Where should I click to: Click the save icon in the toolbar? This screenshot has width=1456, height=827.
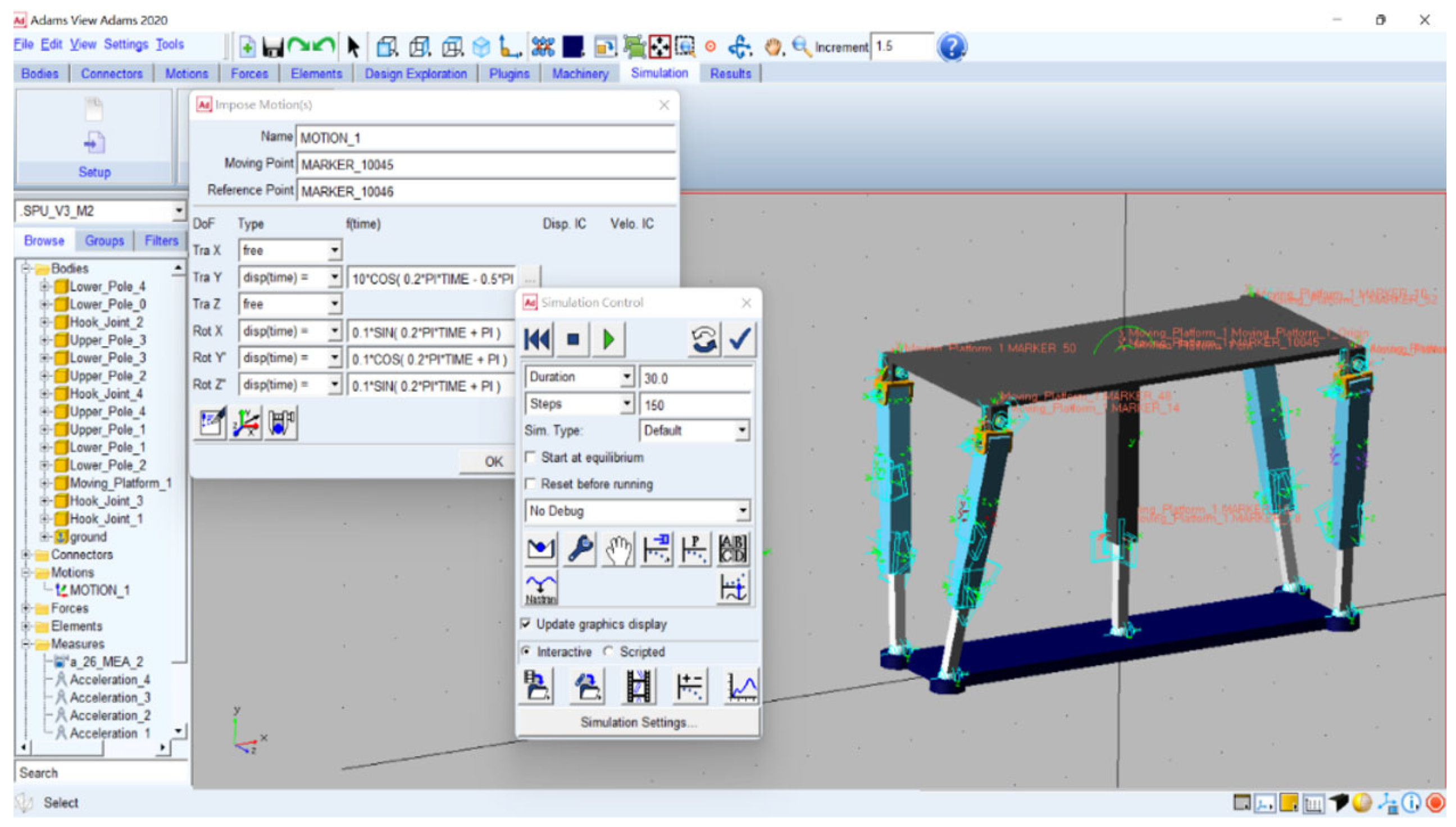click(272, 47)
